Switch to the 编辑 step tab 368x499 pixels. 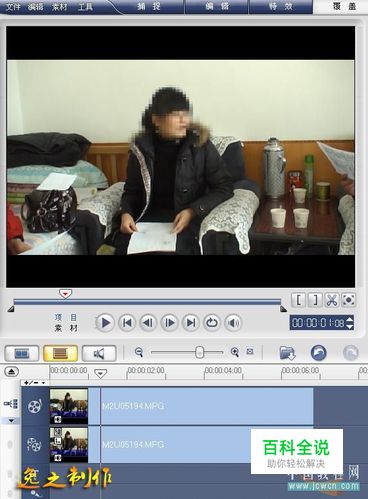217,6
